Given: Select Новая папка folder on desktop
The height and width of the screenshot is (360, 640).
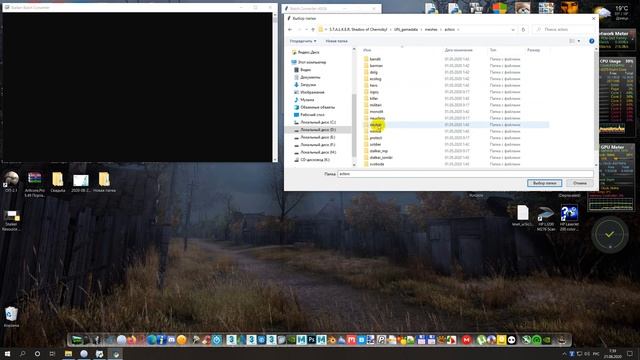Looking at the screenshot, I should pyautogui.click(x=104, y=182).
